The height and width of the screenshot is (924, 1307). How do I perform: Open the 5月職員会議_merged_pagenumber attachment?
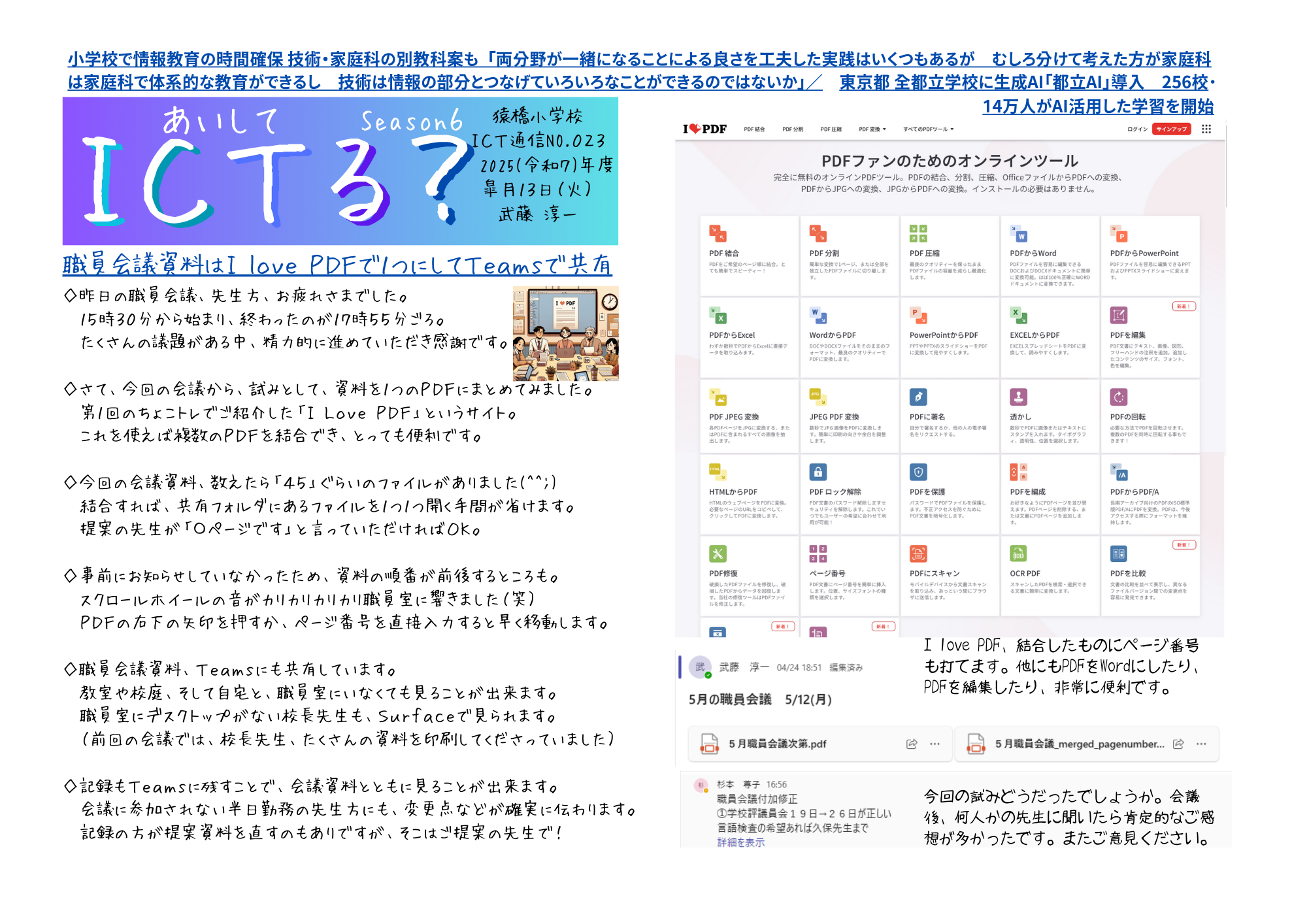point(1087,744)
